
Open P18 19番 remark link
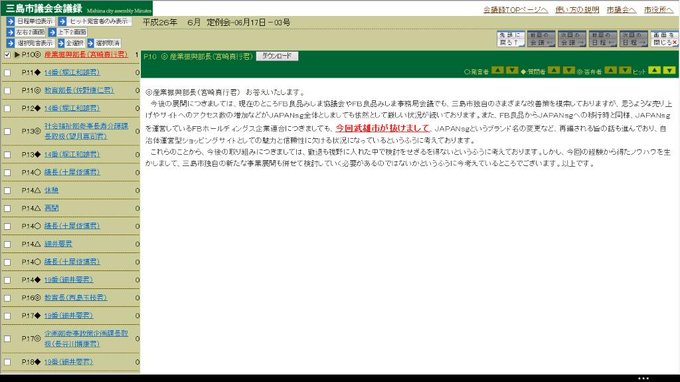69,362
